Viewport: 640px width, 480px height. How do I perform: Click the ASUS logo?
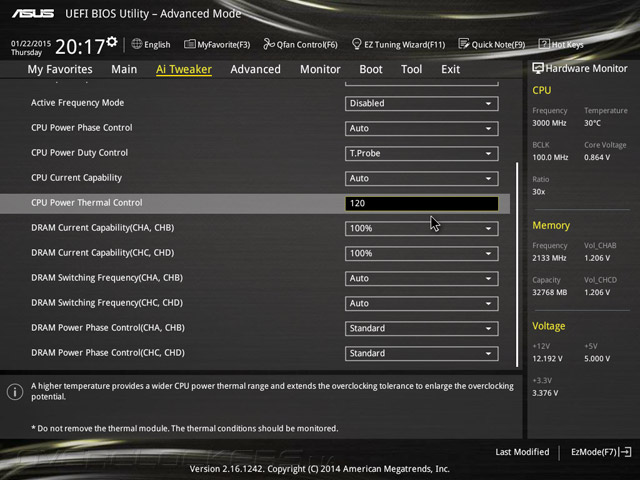pyautogui.click(x=33, y=13)
